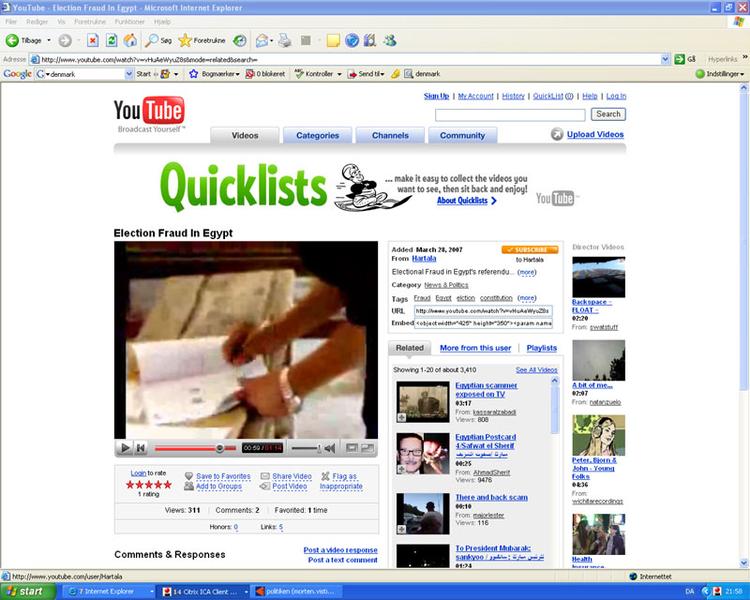Open the Messenger people toolbar icon
This screenshot has width=750, height=600.
[390, 41]
